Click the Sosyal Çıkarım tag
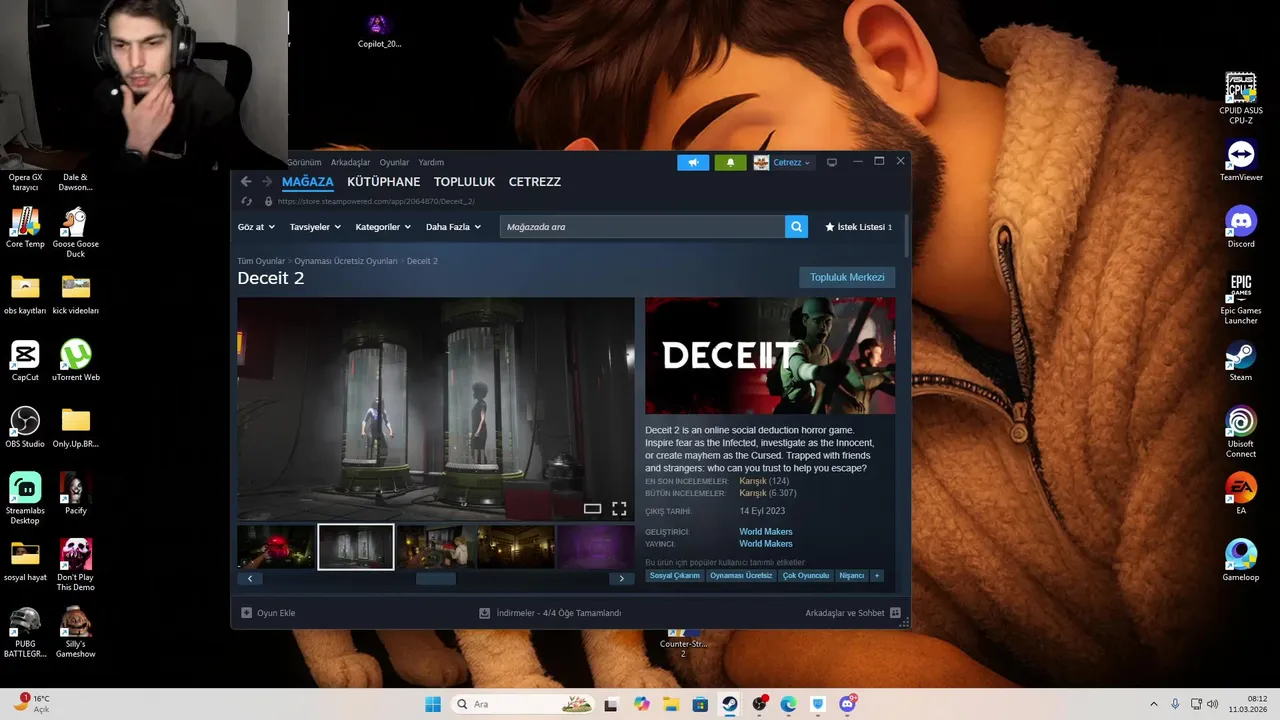 (675, 576)
